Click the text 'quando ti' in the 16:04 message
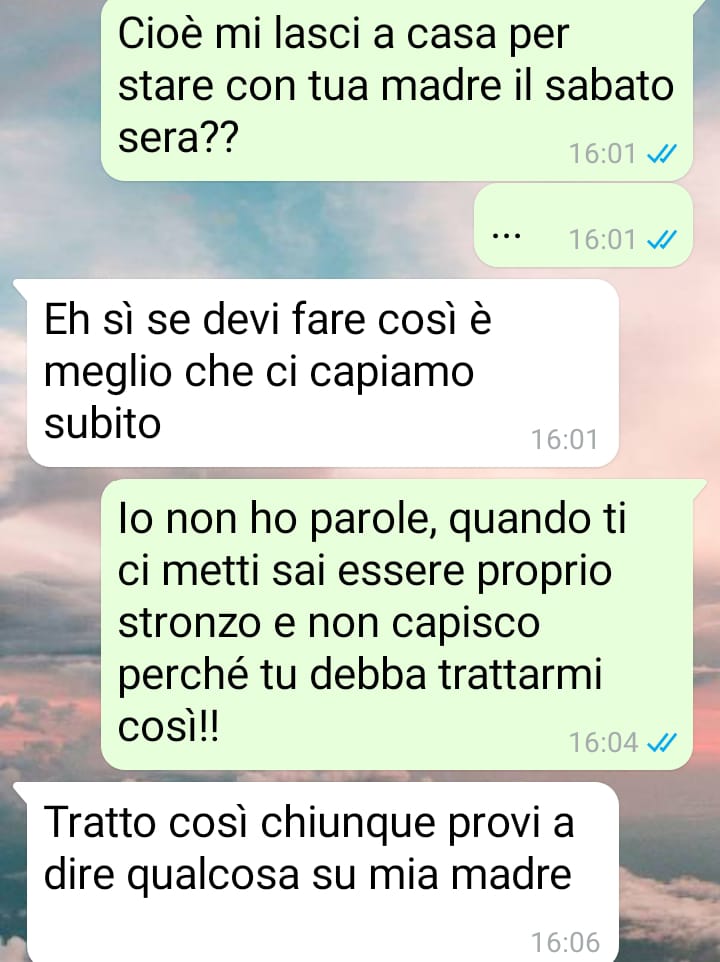This screenshot has width=720, height=962. (537, 520)
